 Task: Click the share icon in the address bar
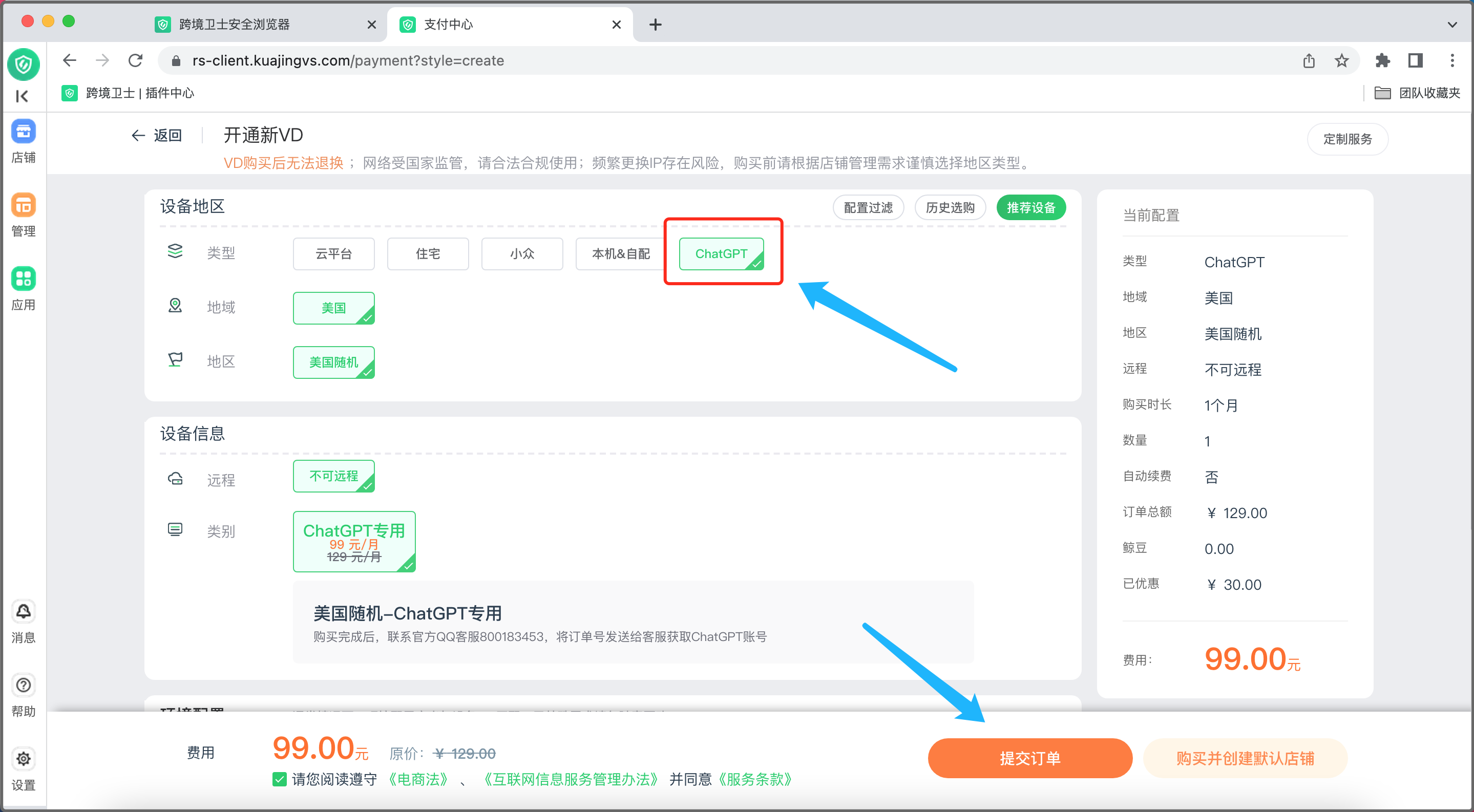(1309, 60)
